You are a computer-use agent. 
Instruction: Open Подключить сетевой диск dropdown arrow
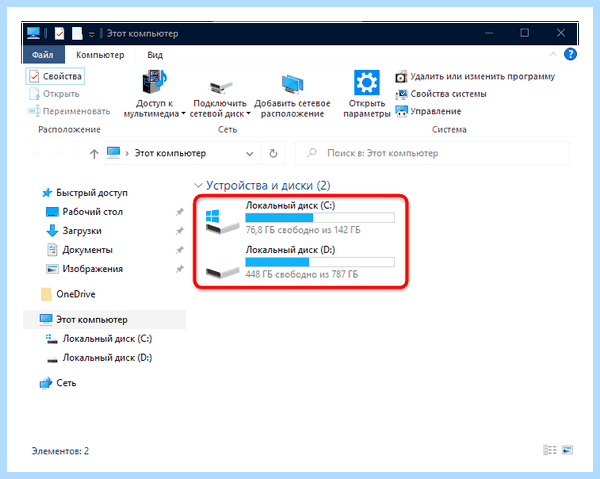[248, 114]
